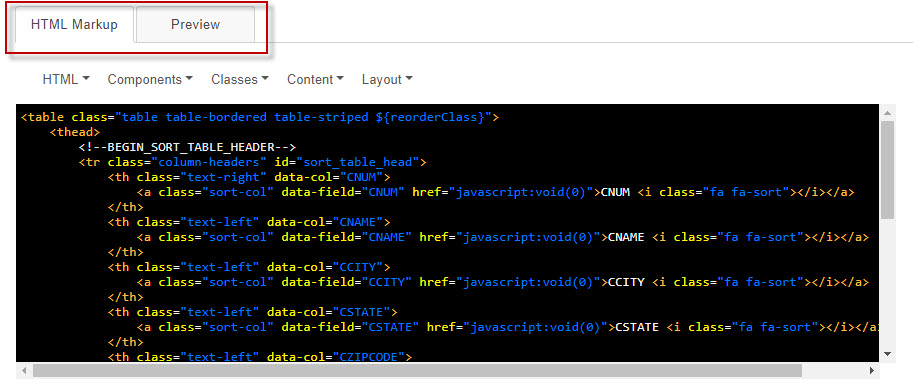Click the horizontal scrollbar right arrow

[872, 370]
